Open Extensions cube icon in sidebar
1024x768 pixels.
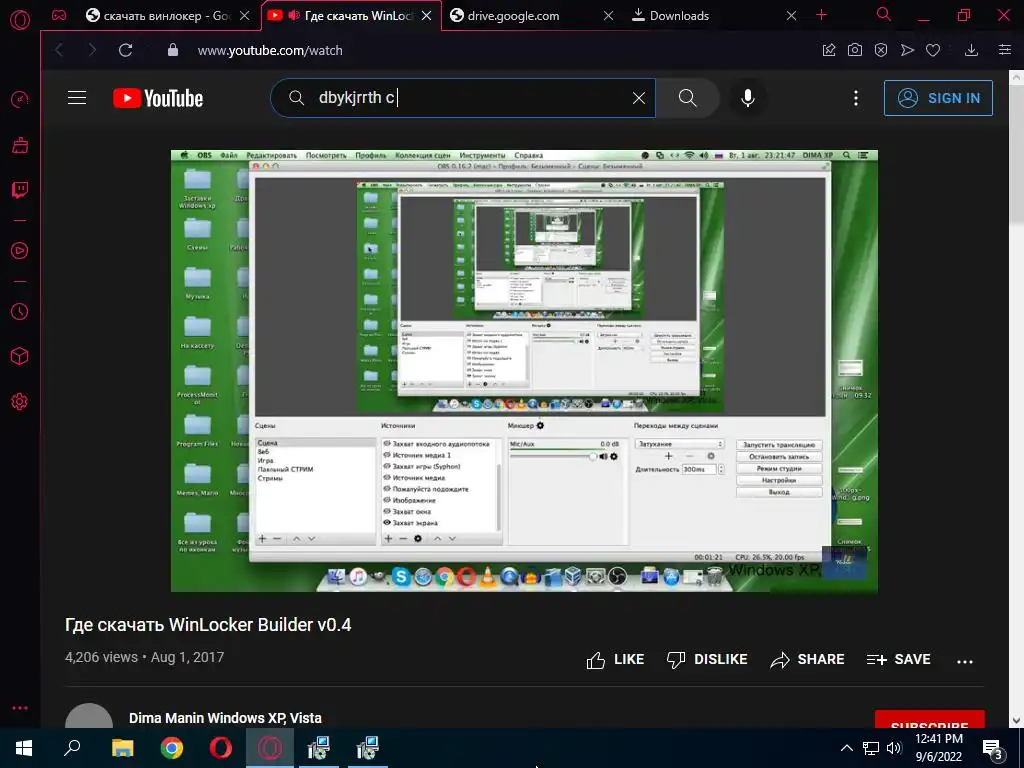[20, 356]
